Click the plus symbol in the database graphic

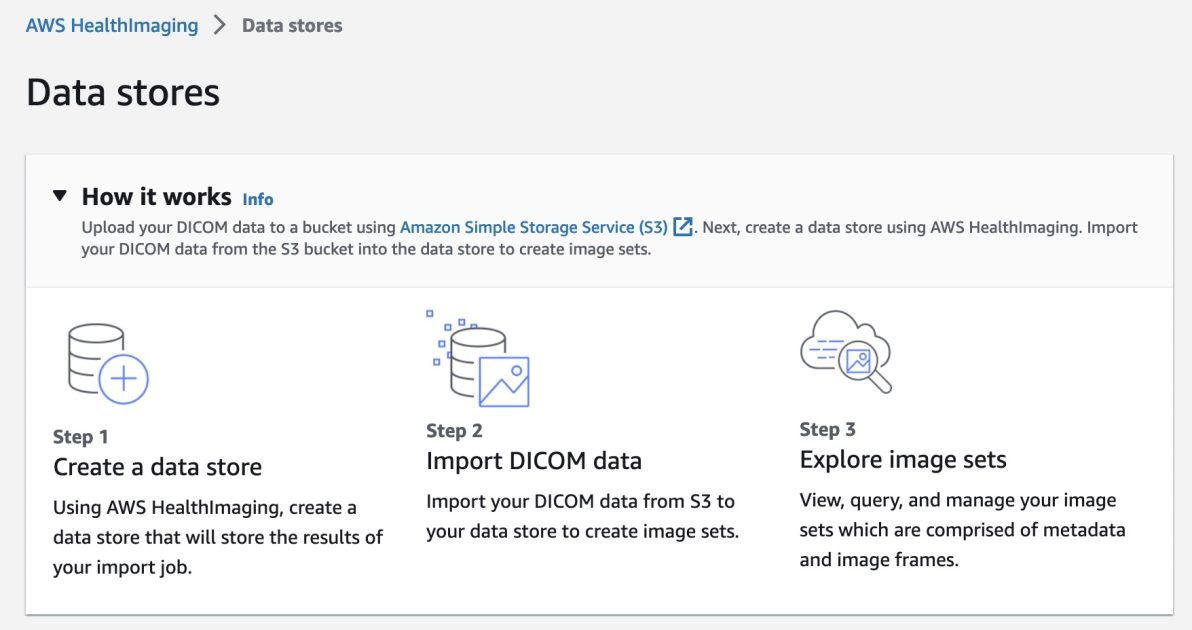click(122, 381)
